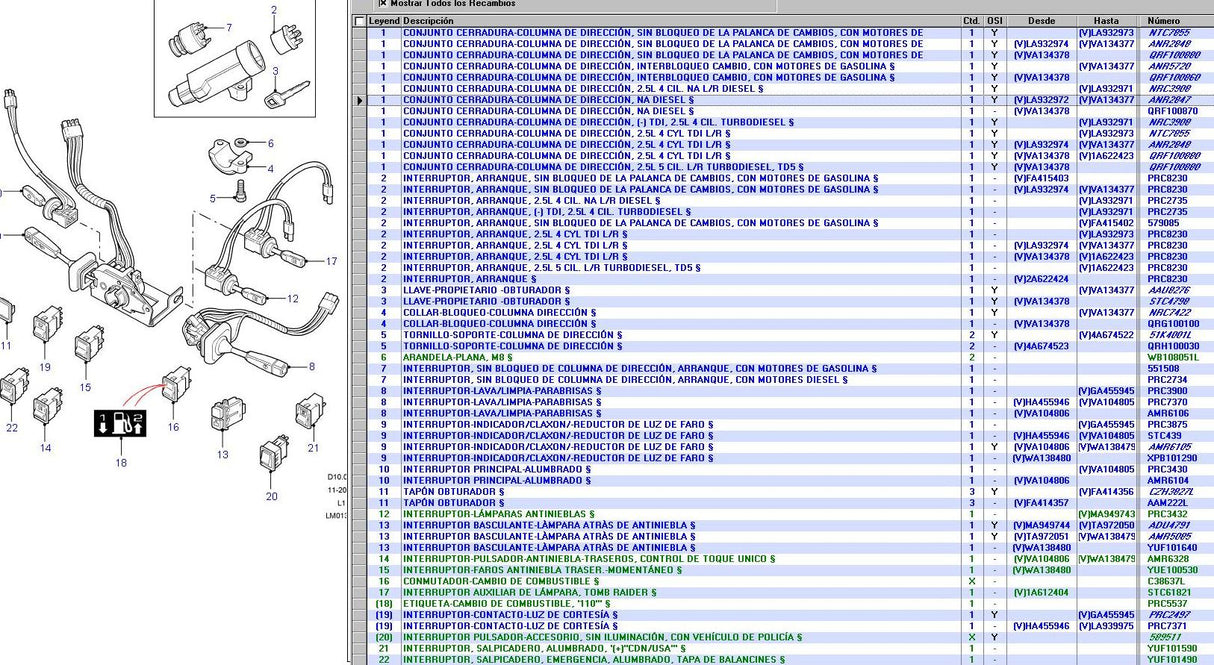Click rocker switch 20 in the diagram
Image resolution: width=1214 pixels, height=665 pixels.
pos(271,457)
